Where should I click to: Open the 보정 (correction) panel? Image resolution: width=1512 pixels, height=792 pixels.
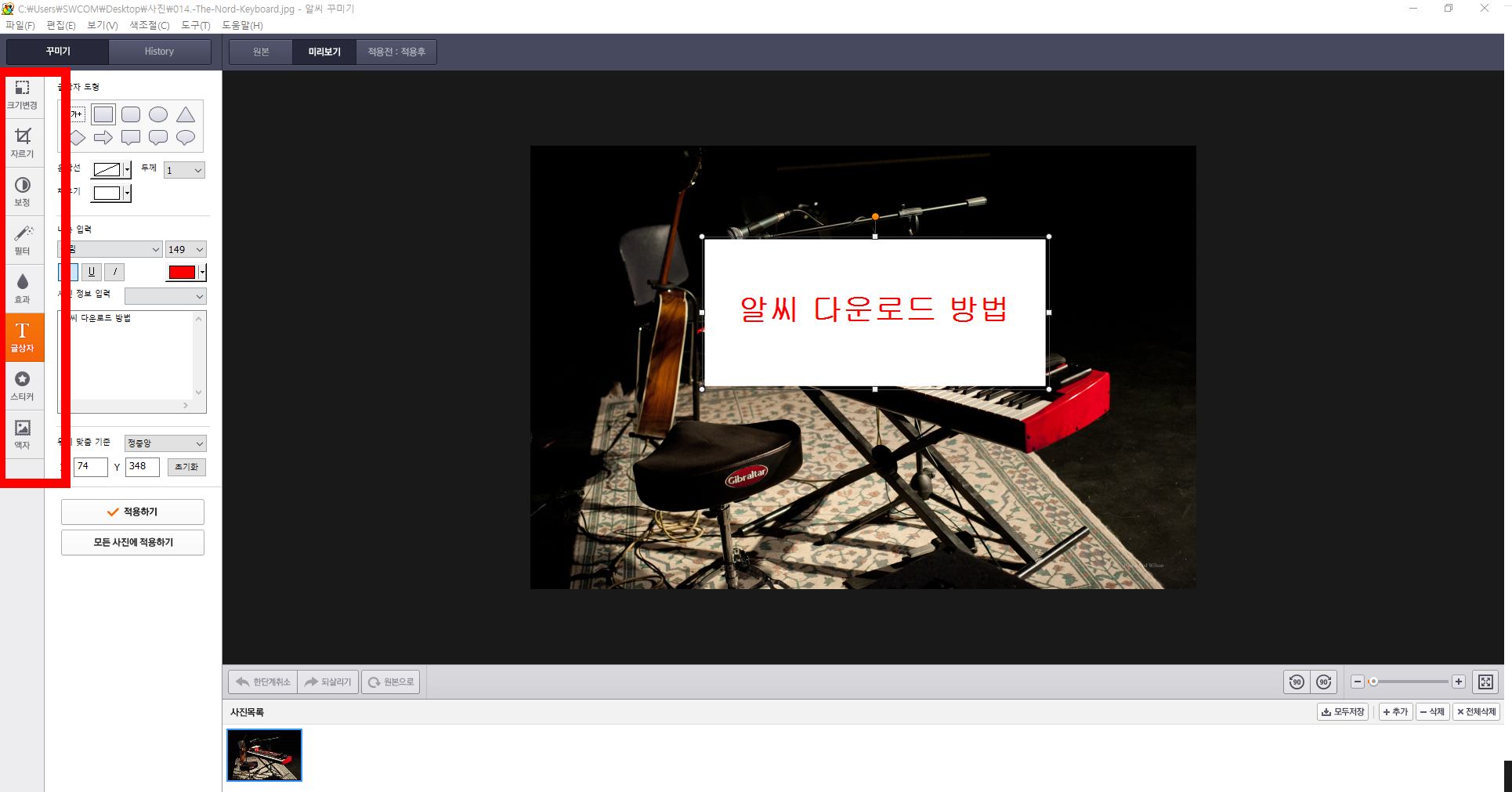(23, 191)
